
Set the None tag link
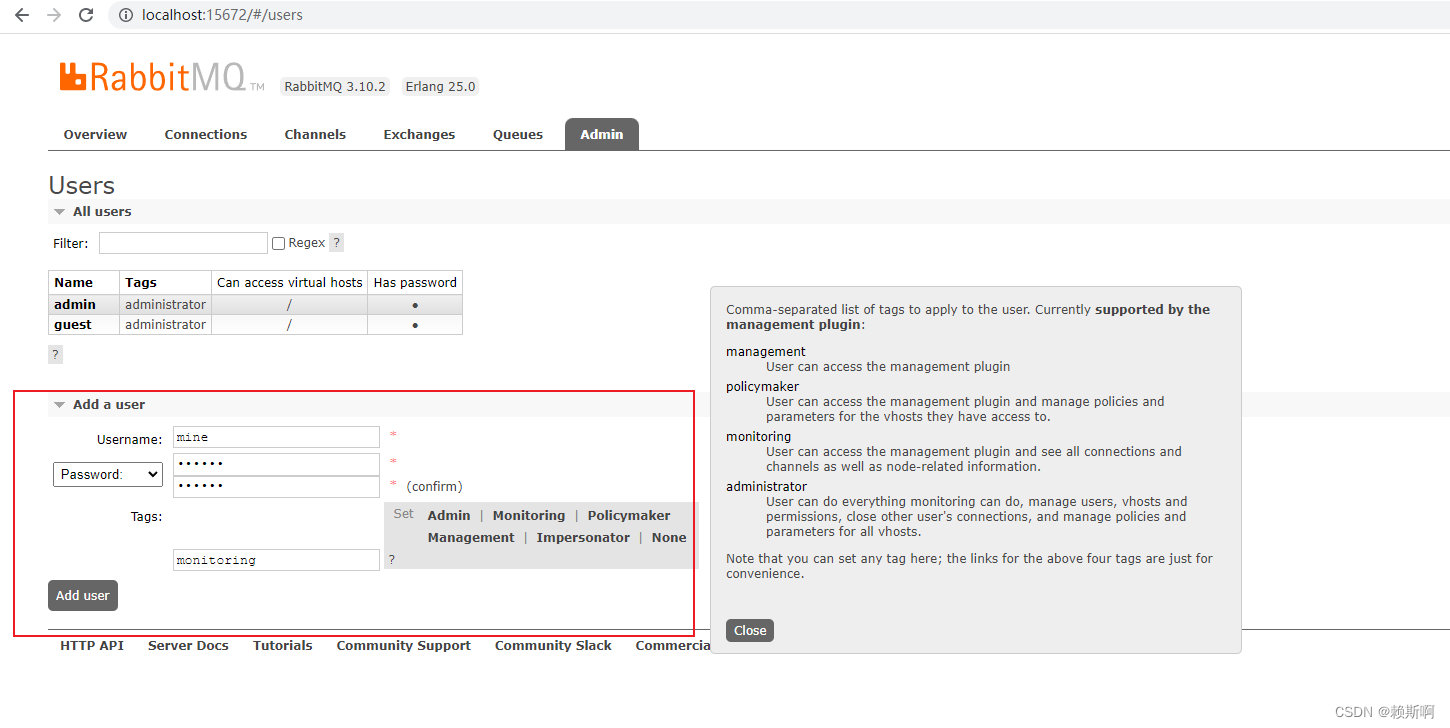(669, 538)
